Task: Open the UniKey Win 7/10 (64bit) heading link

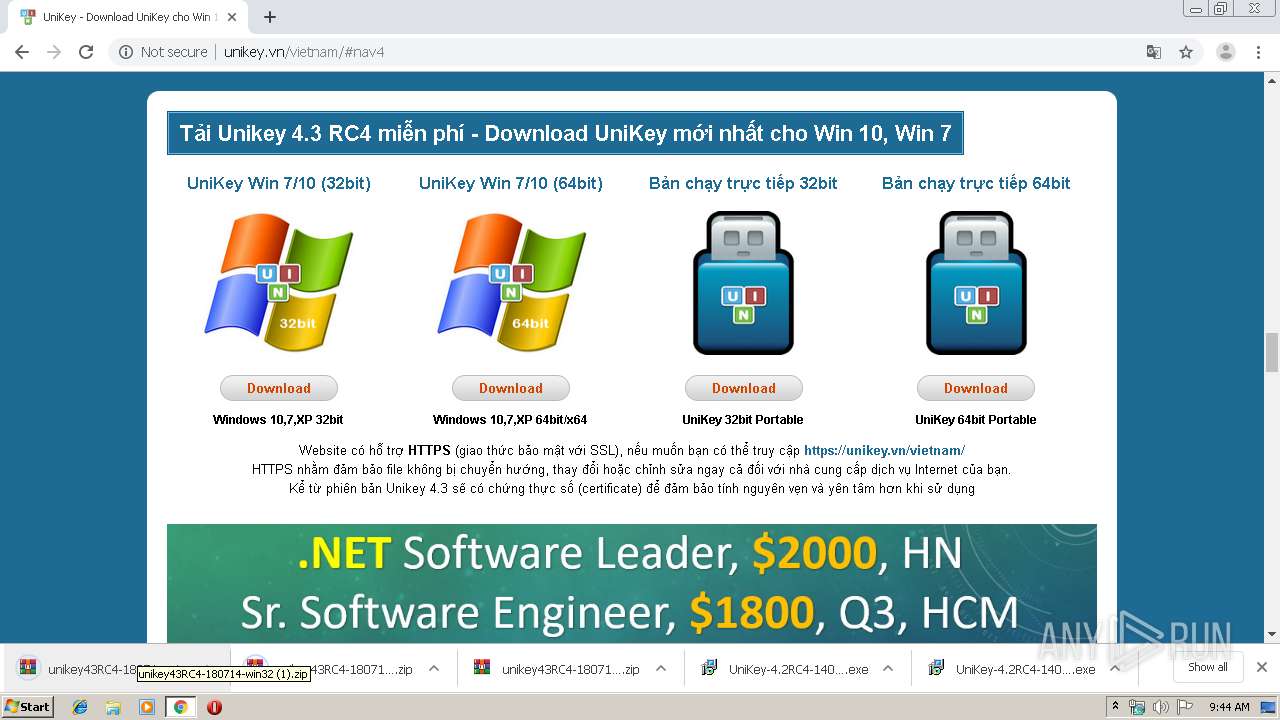Action: (511, 183)
